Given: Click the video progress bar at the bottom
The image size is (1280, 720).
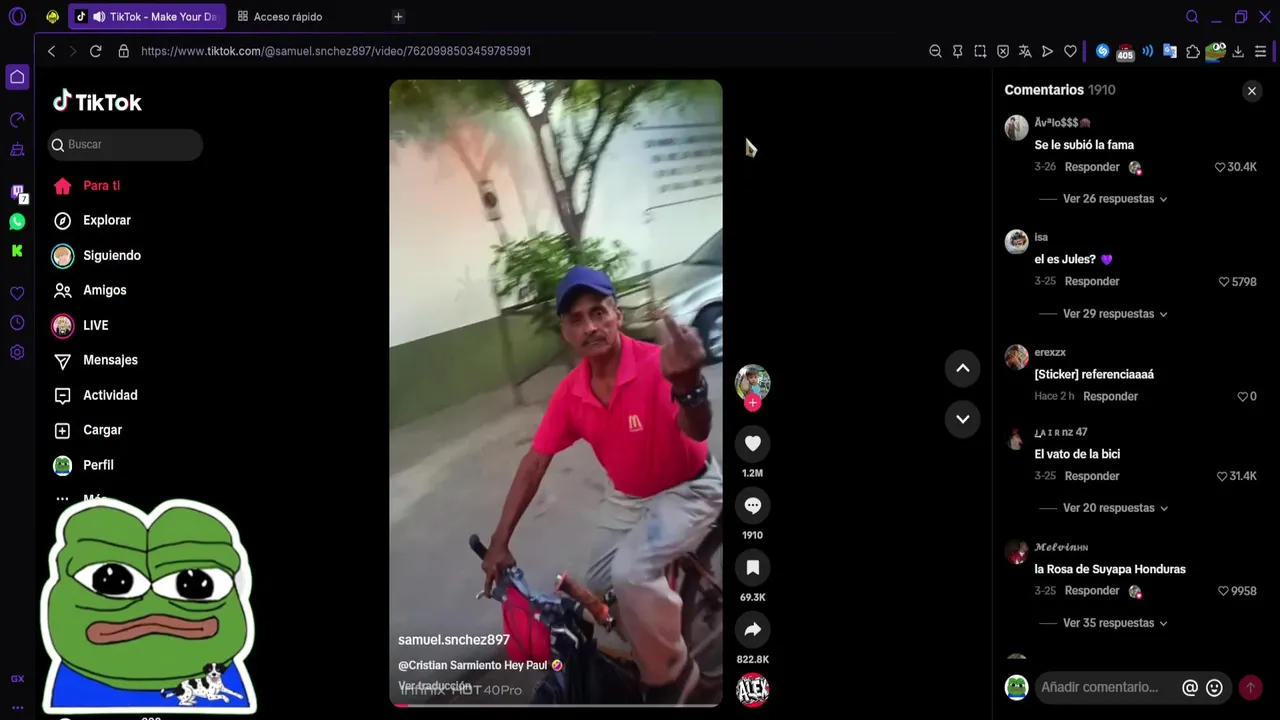Looking at the screenshot, I should point(555,705).
